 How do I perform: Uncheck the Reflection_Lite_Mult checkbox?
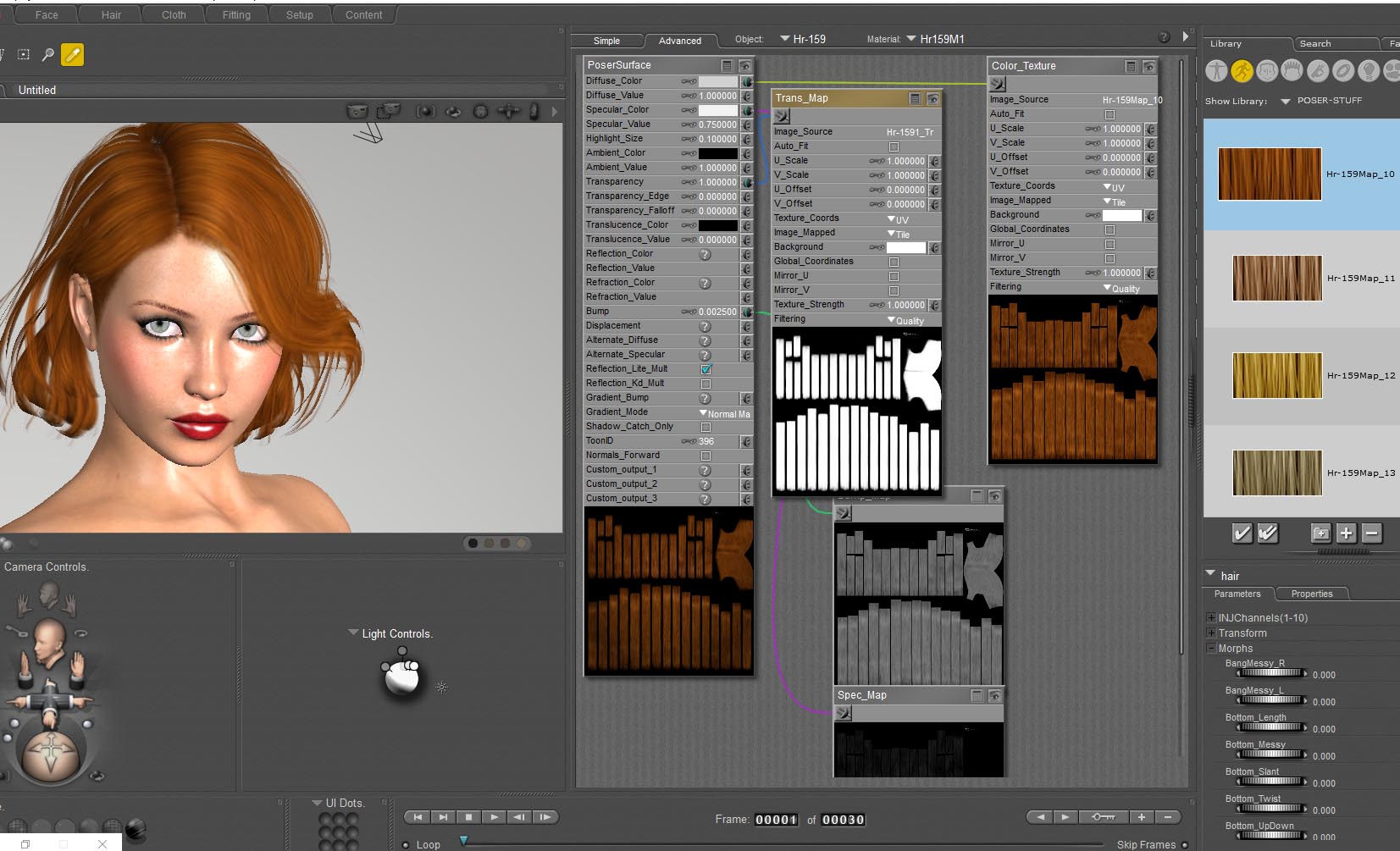point(706,369)
